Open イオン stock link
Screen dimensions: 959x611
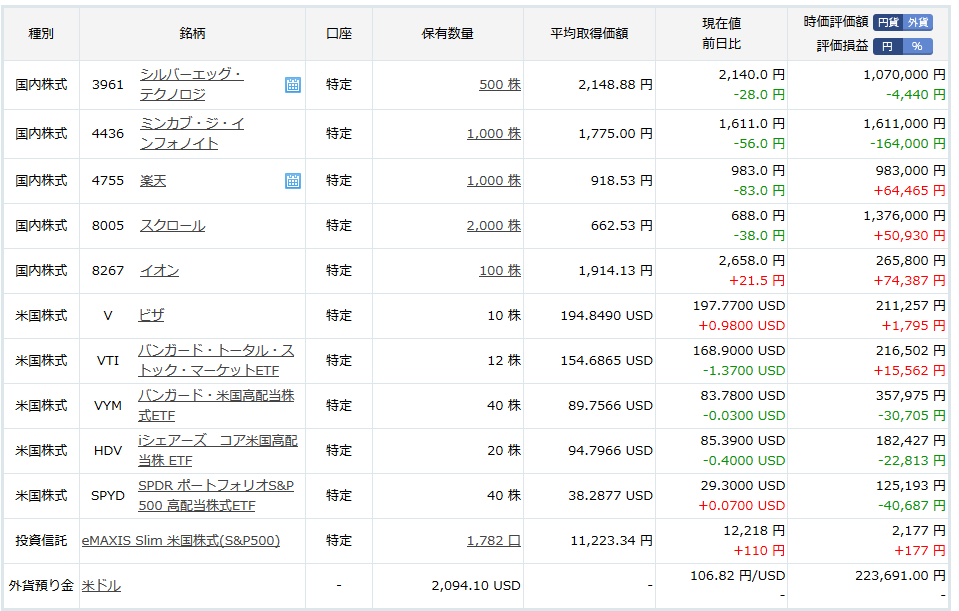point(159,270)
